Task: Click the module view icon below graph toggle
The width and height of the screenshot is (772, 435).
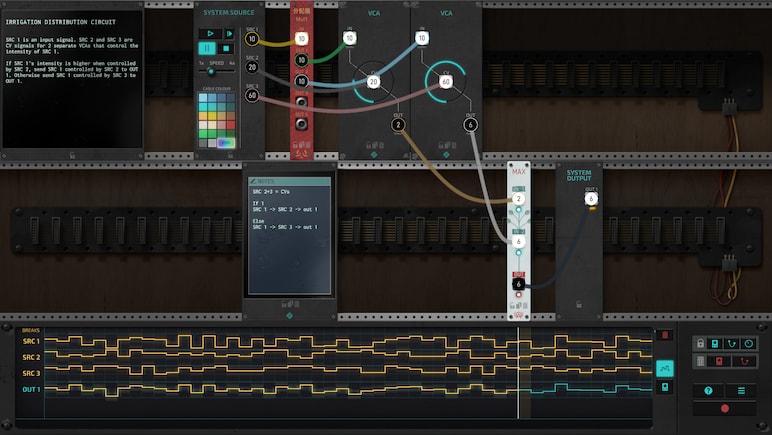Action: (665, 387)
